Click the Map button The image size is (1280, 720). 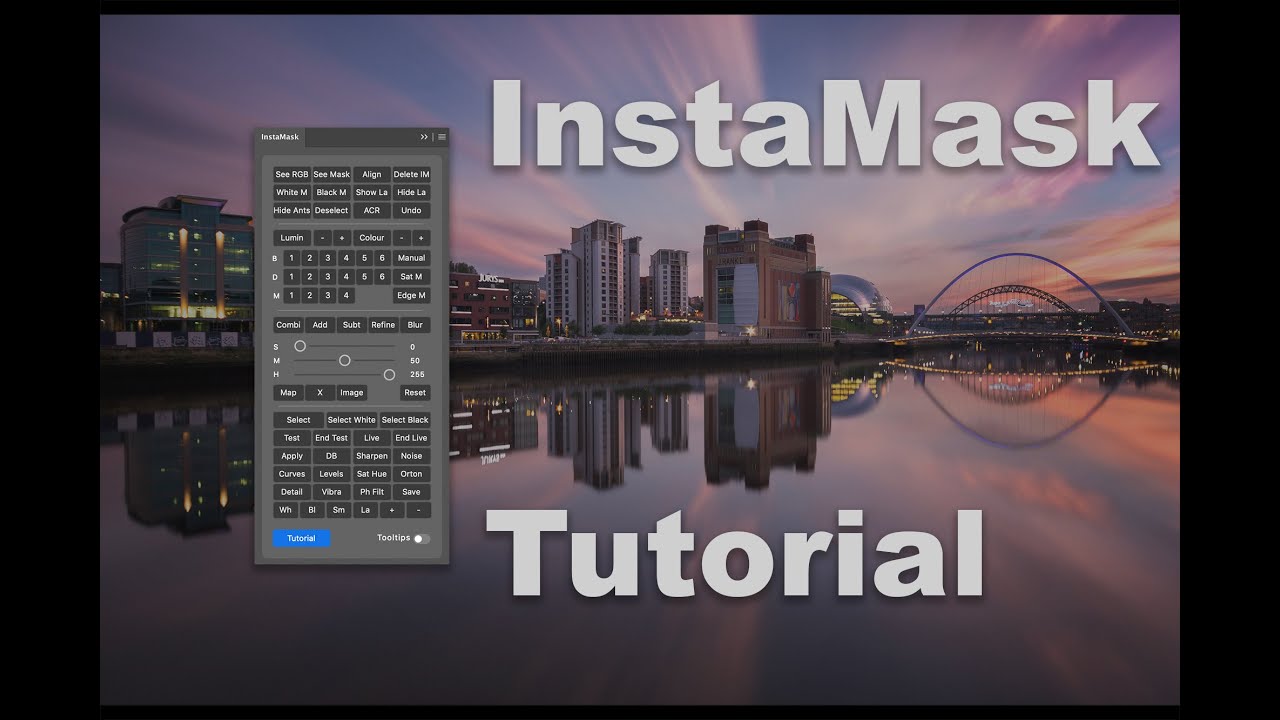pos(288,393)
